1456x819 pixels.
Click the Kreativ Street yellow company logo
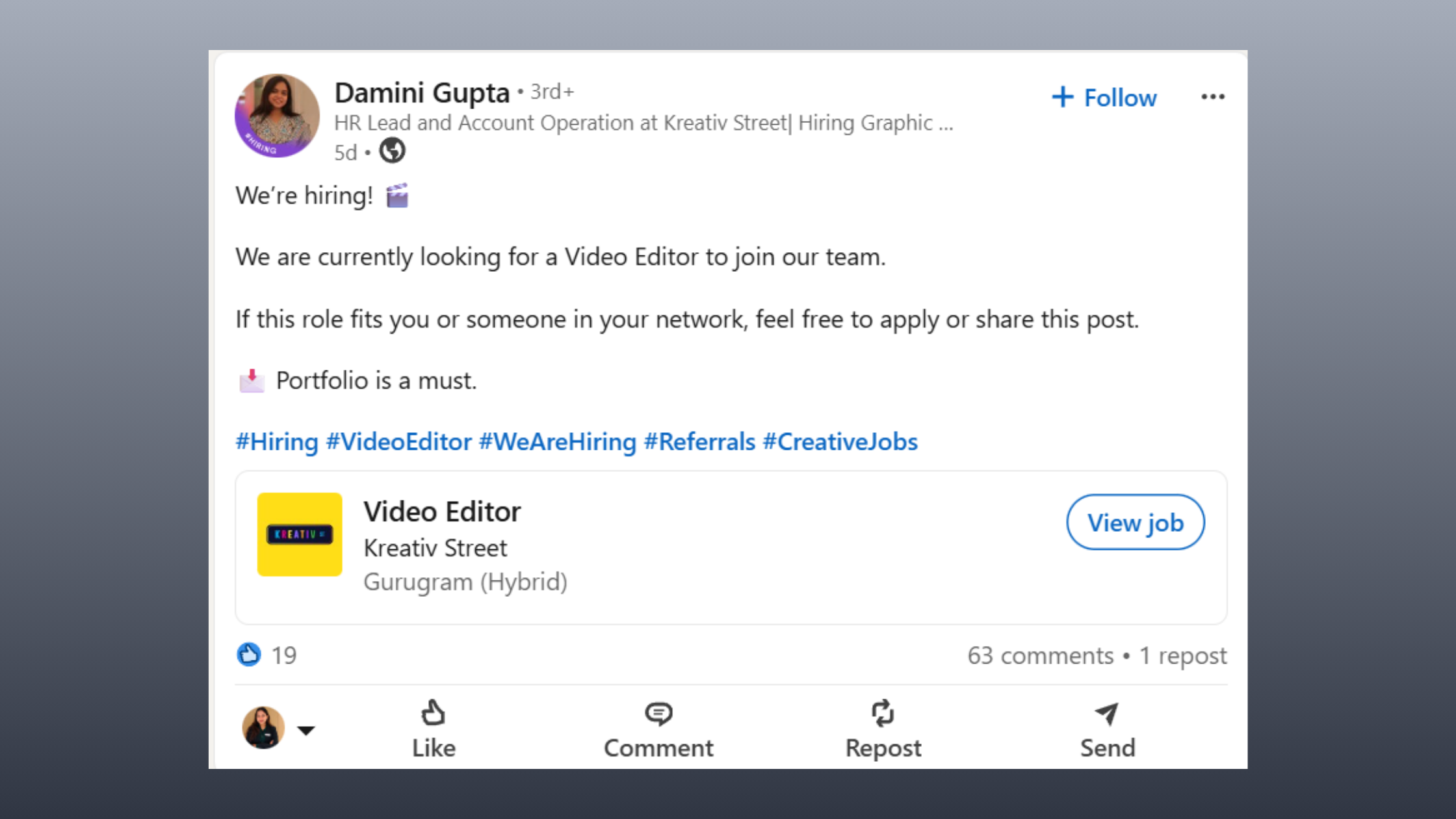300,533
